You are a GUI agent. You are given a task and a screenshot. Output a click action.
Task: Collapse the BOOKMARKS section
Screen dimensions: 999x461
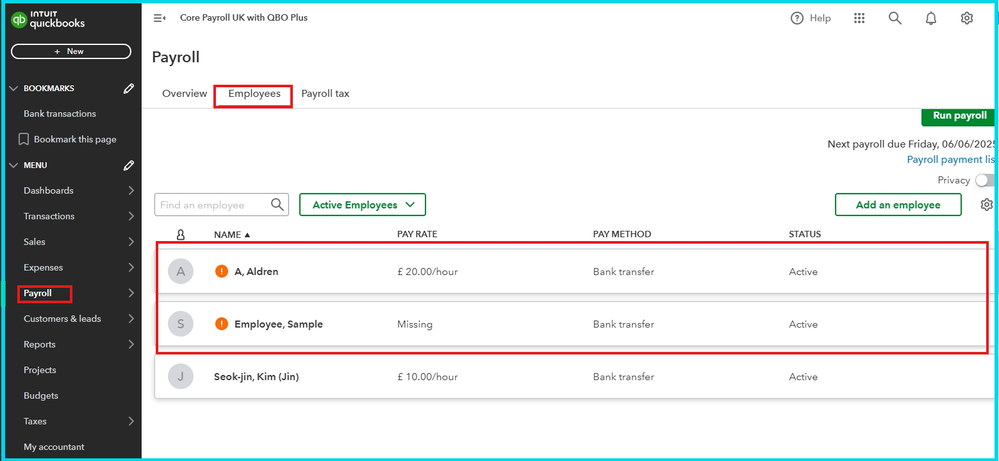tap(14, 89)
